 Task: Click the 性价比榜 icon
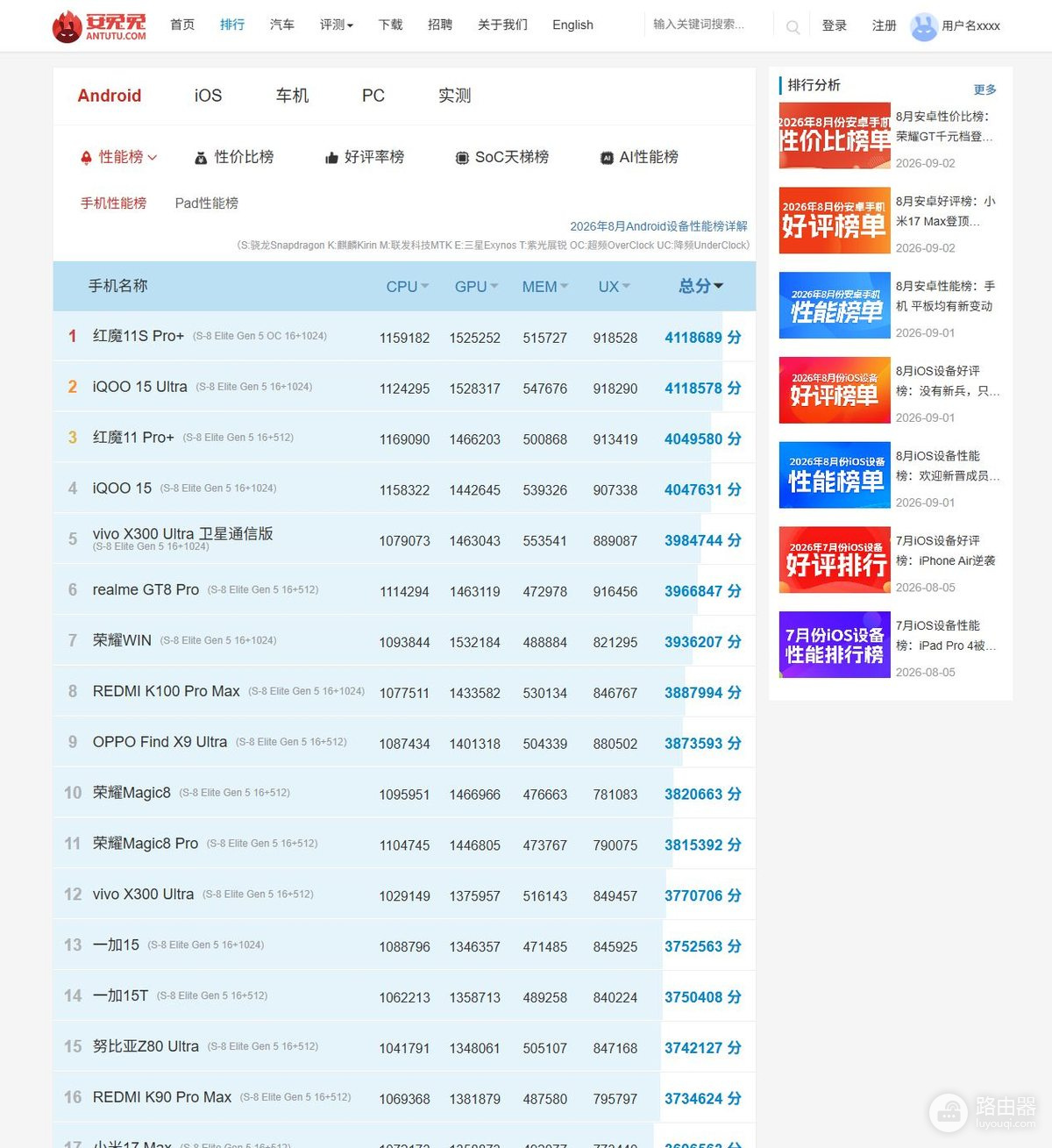pos(201,158)
